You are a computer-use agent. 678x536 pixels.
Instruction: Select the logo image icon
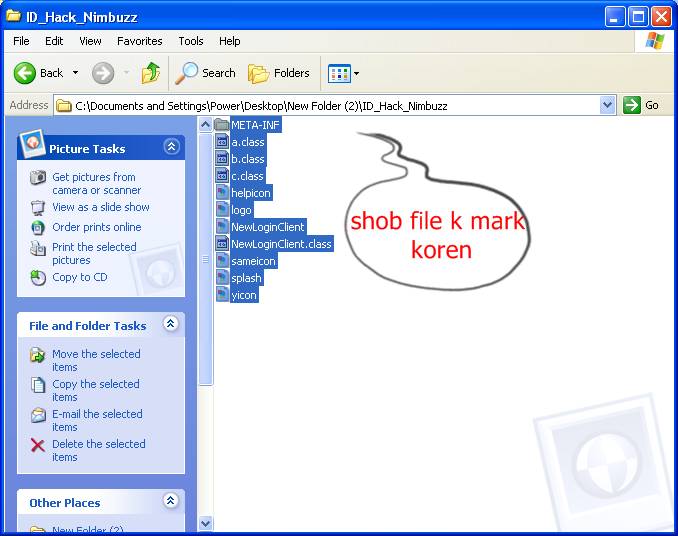(222, 210)
